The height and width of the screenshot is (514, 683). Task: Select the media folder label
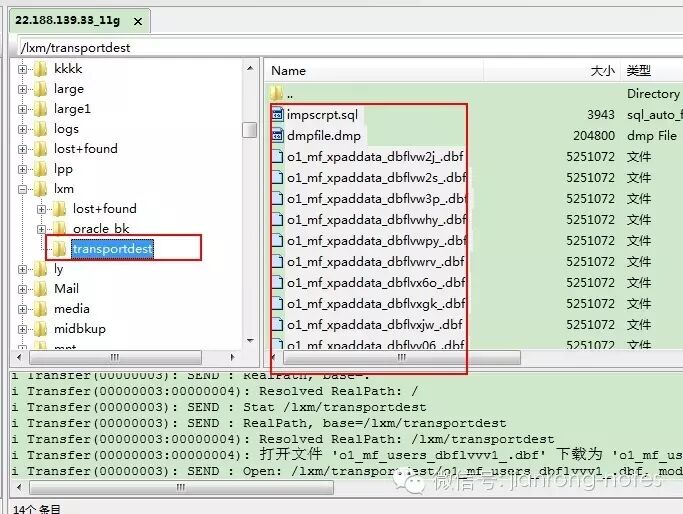72,309
